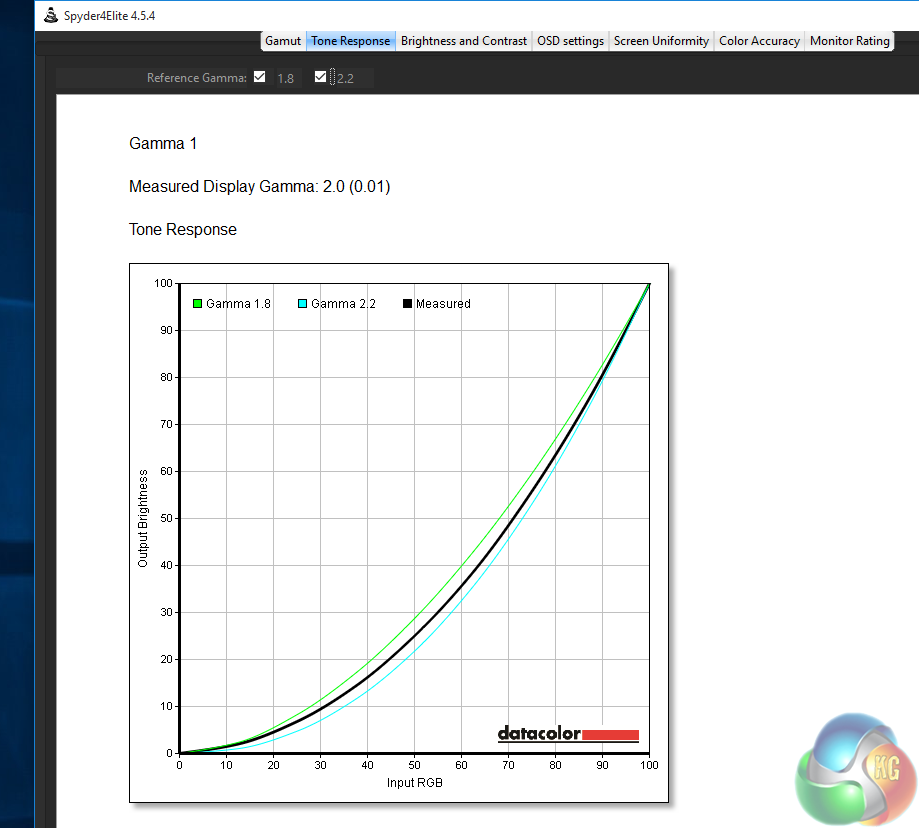Screen dimensions: 919x828
Task: Open the Color Accuracy tab
Action: (759, 41)
